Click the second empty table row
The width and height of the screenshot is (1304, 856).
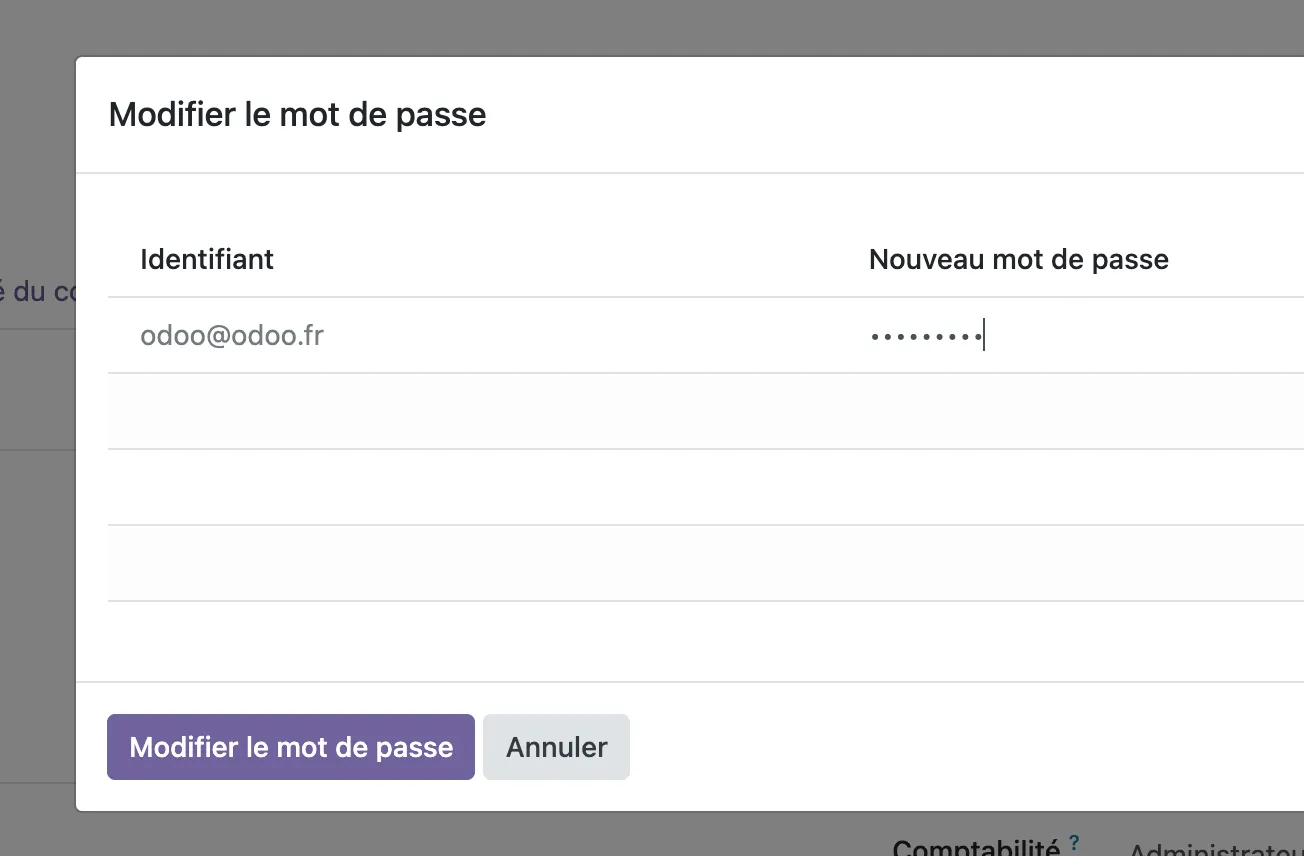point(706,487)
